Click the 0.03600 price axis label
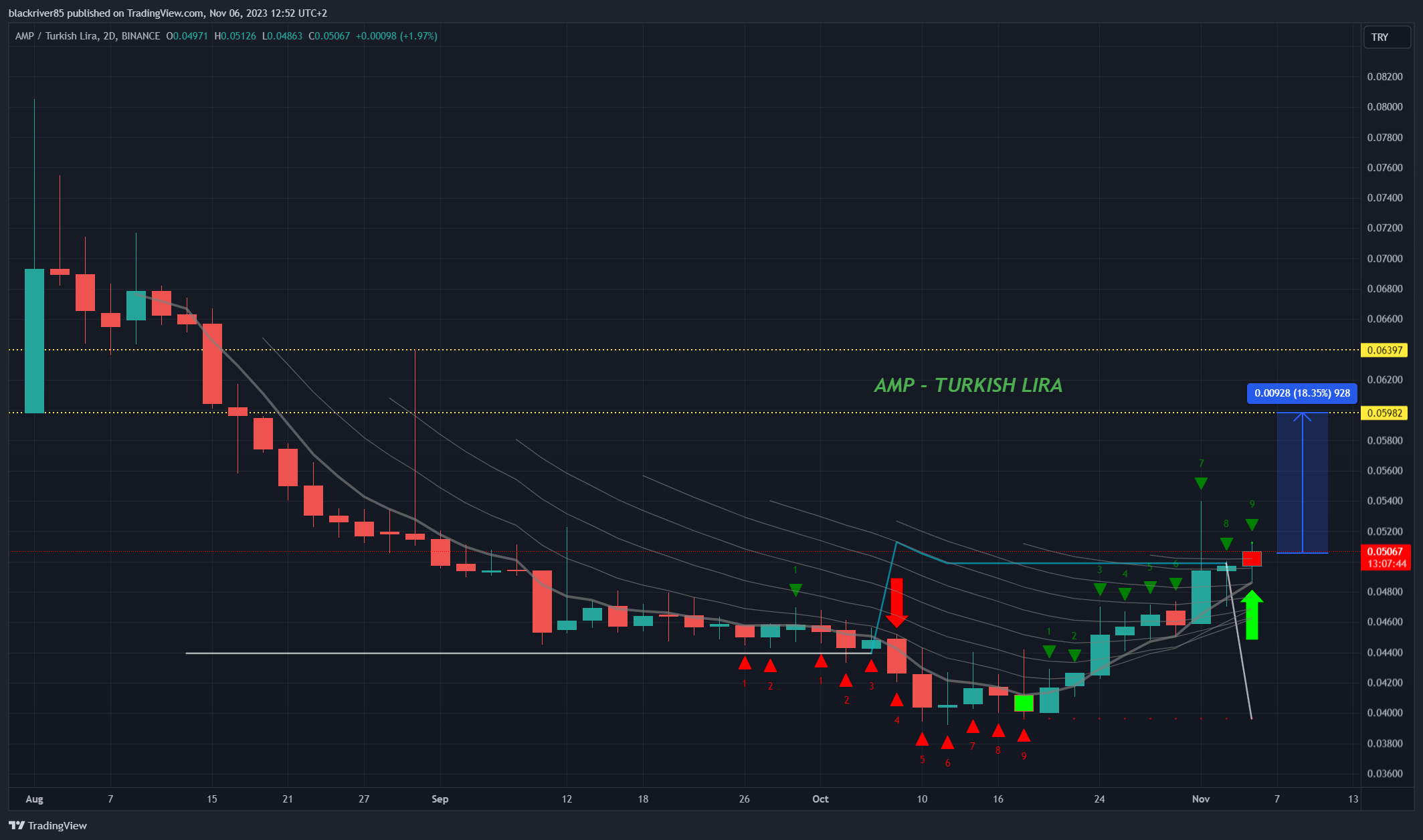This screenshot has height=840, width=1423. [x=1385, y=774]
